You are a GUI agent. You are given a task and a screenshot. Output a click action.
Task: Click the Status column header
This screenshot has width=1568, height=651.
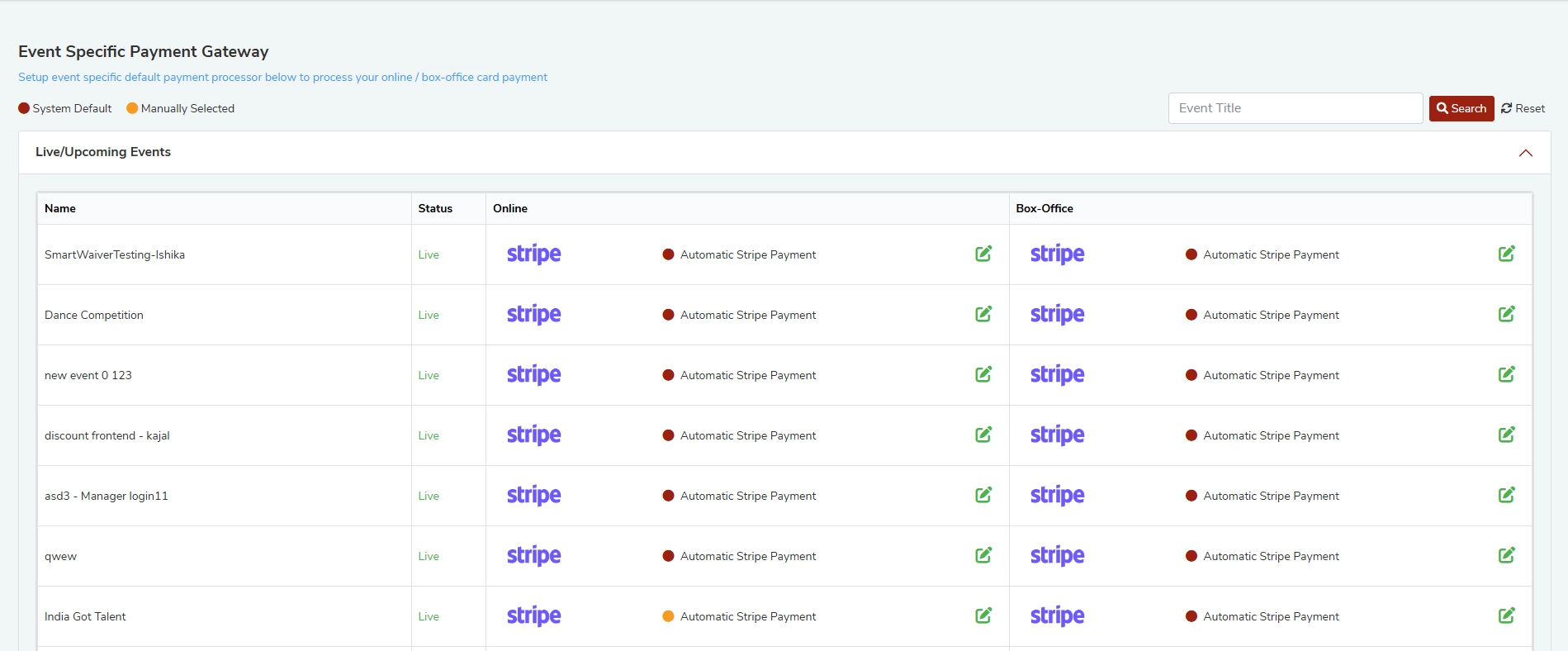click(x=435, y=208)
